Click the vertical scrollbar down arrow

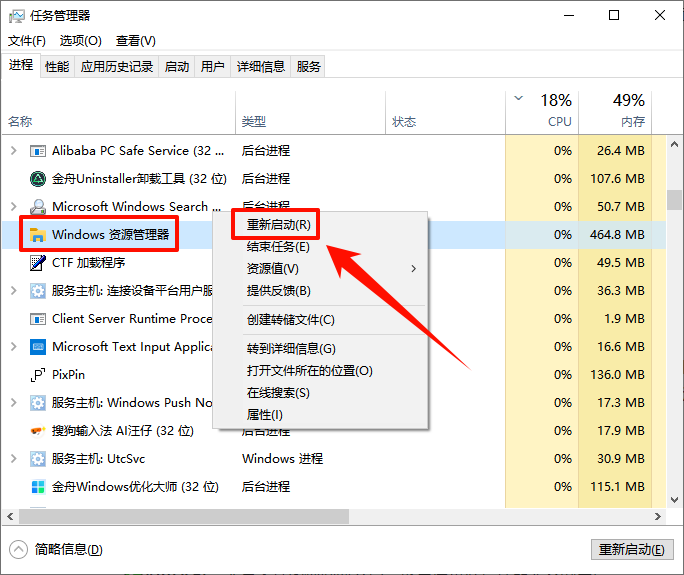(x=674, y=500)
